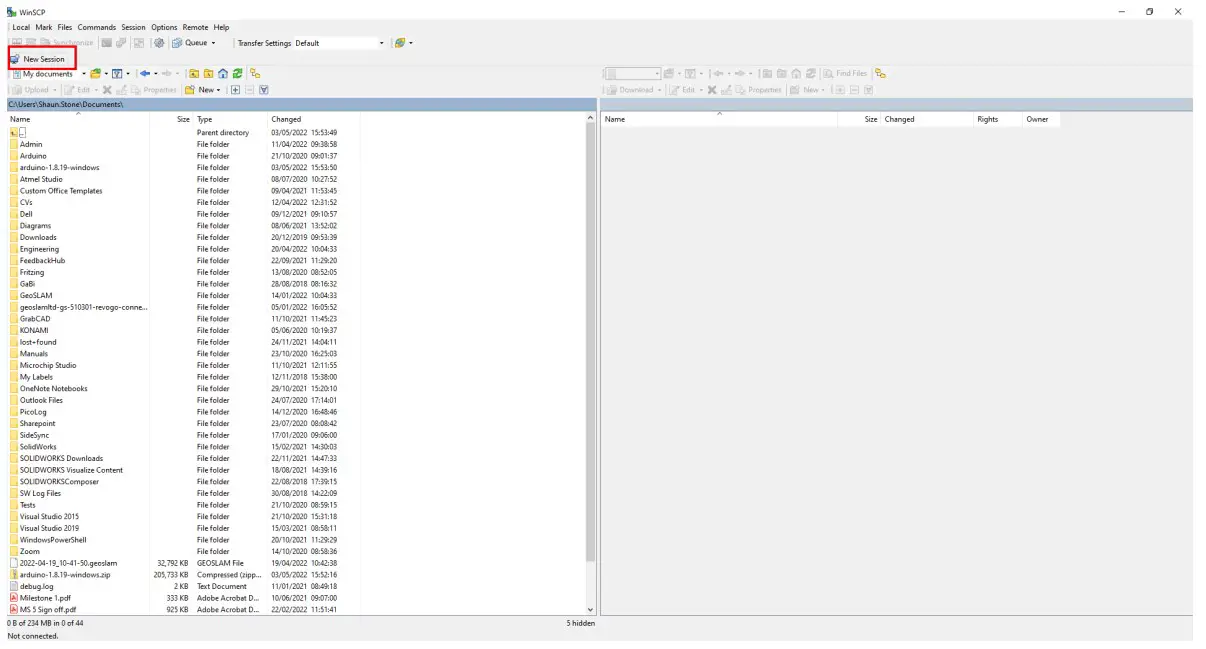
Task: Open the Transfer Settings Default dropdown
Action: [381, 42]
